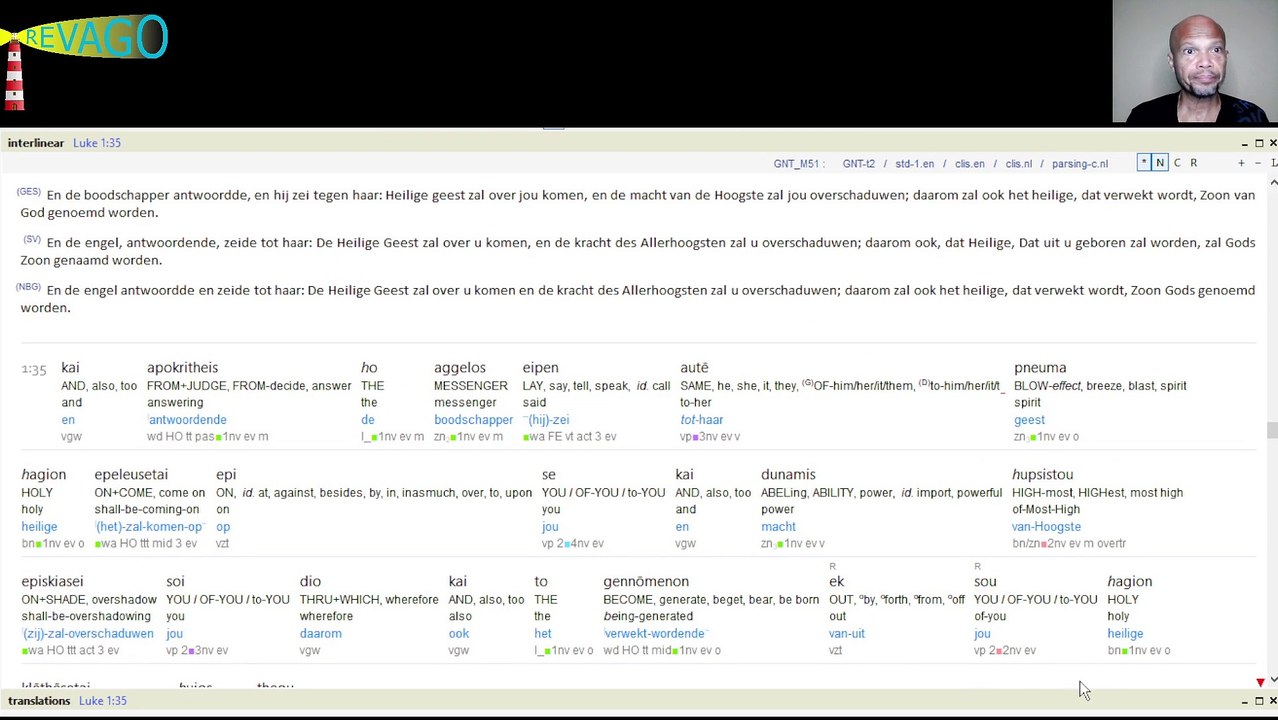
Task: Click the (GES) translation label
Action: tap(28, 192)
